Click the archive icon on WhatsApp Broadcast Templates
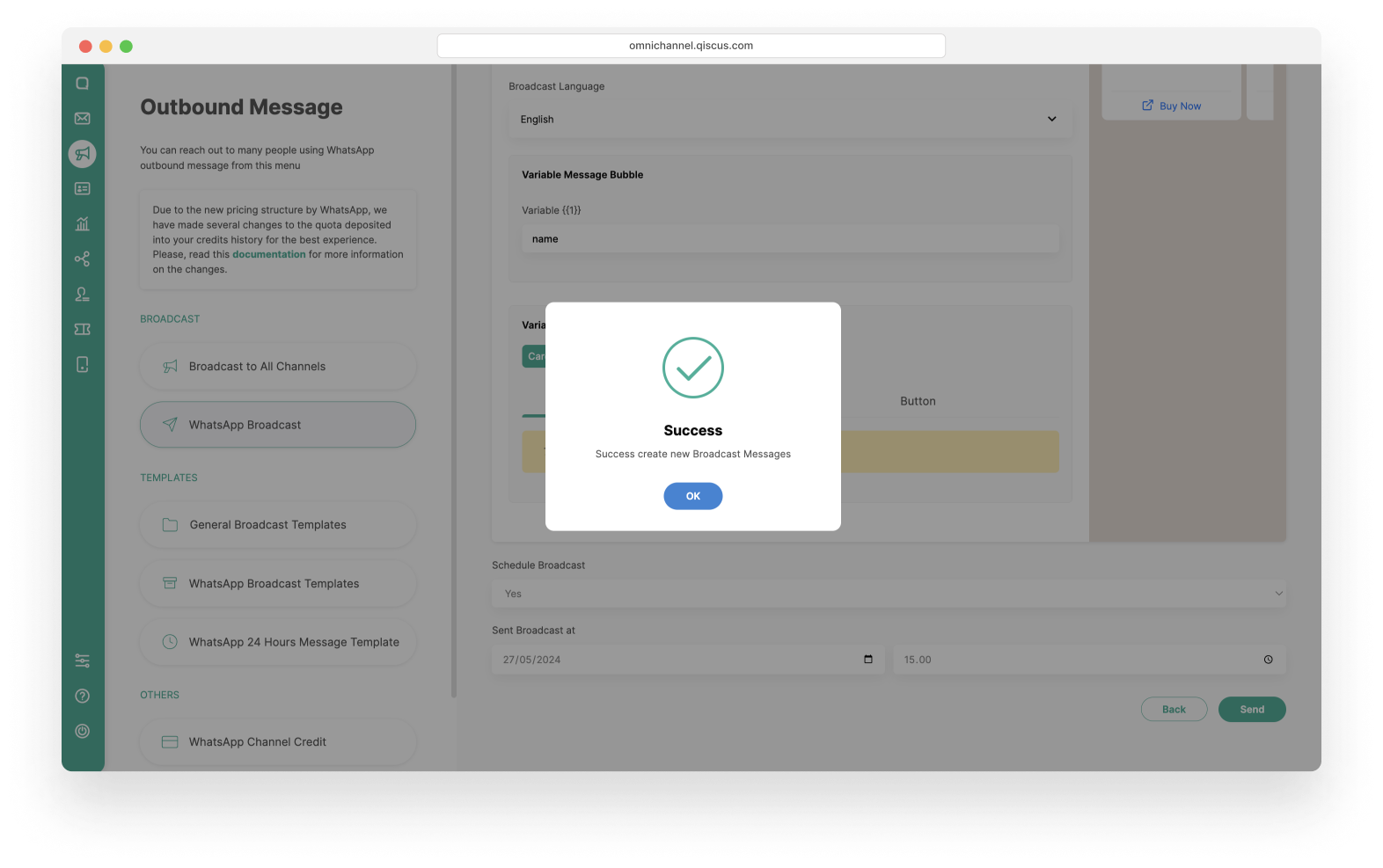The height and width of the screenshot is (868, 1383). tap(171, 584)
